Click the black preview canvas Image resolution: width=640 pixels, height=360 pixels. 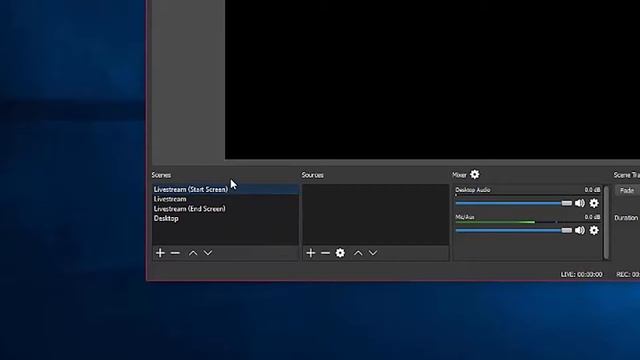(432, 80)
